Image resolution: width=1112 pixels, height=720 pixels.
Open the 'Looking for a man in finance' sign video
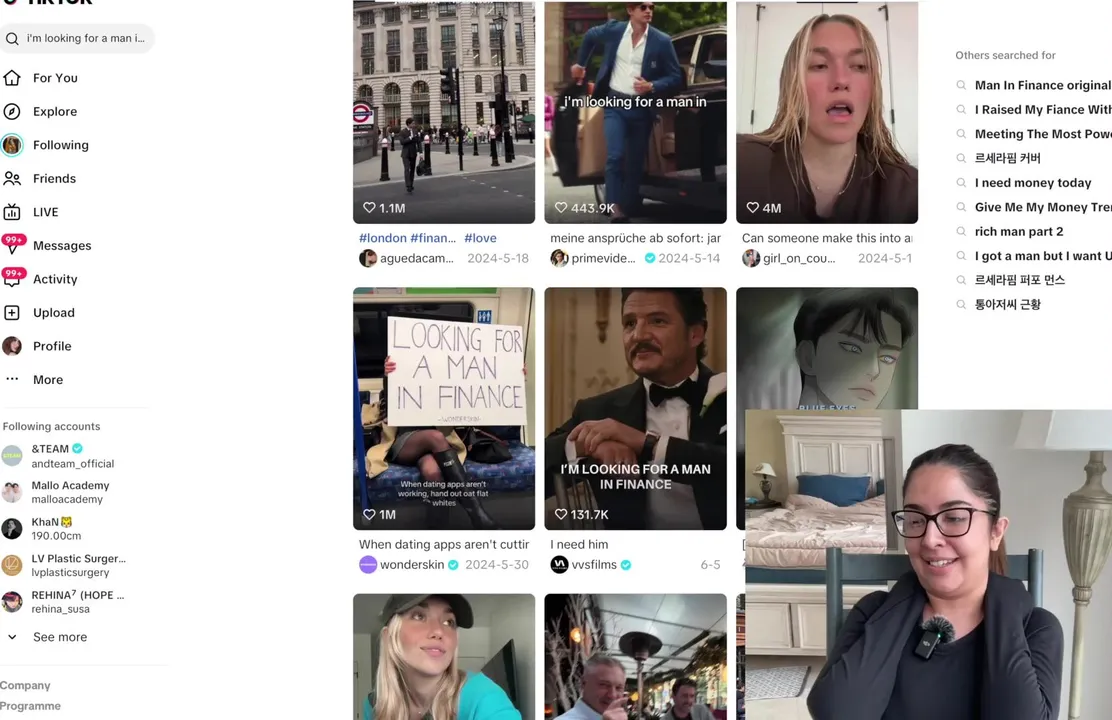(444, 409)
